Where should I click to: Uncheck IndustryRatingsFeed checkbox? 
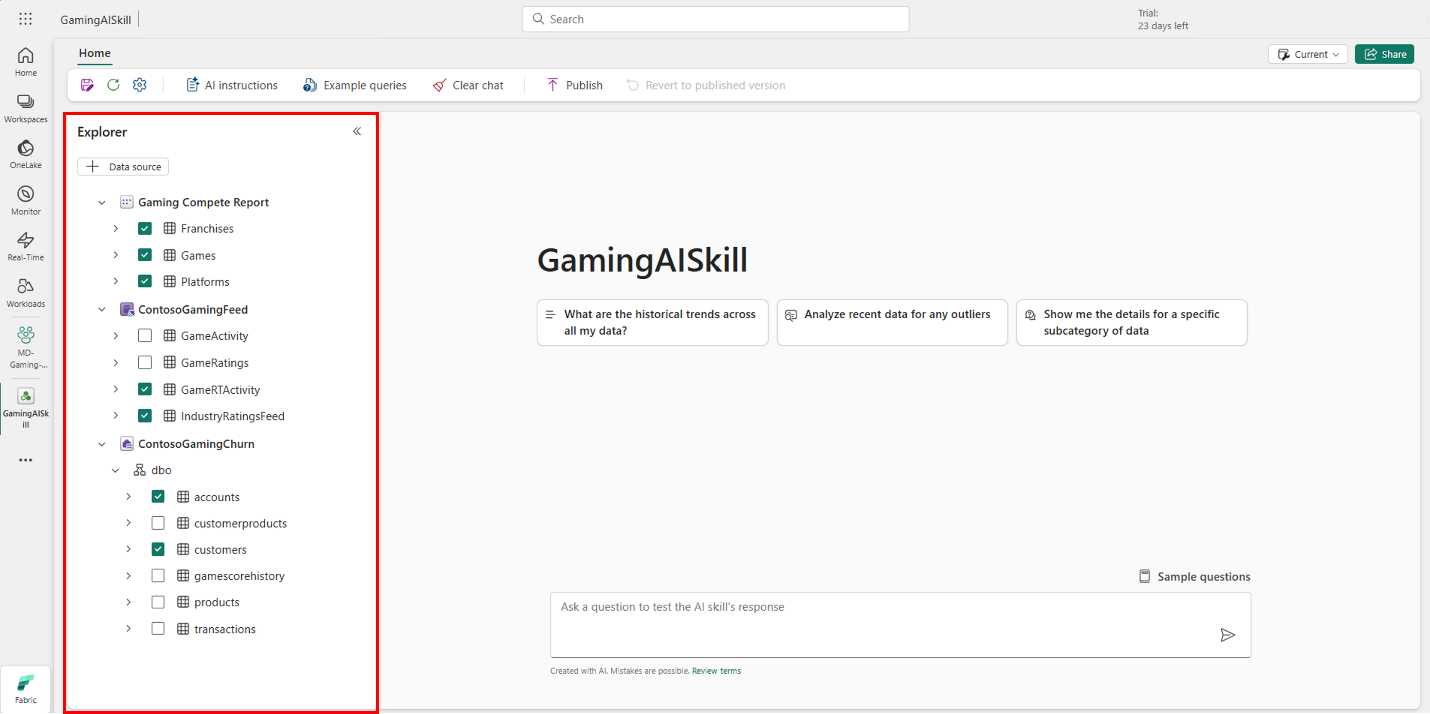[x=145, y=416]
